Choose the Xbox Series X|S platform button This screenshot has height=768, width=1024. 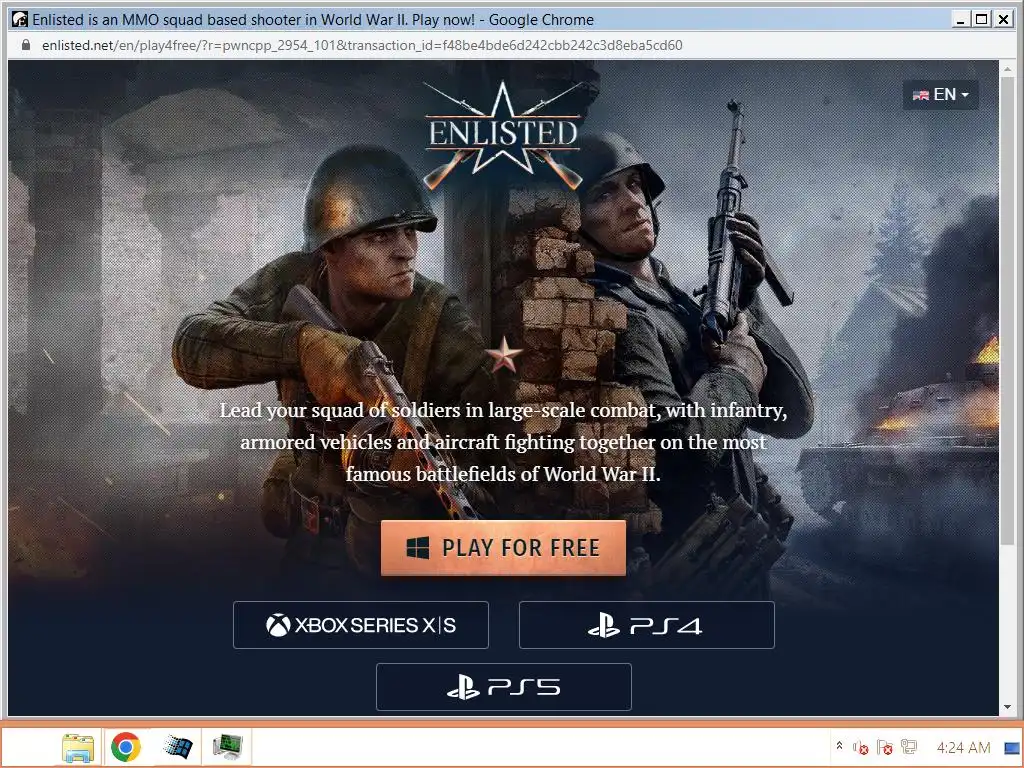coord(360,625)
